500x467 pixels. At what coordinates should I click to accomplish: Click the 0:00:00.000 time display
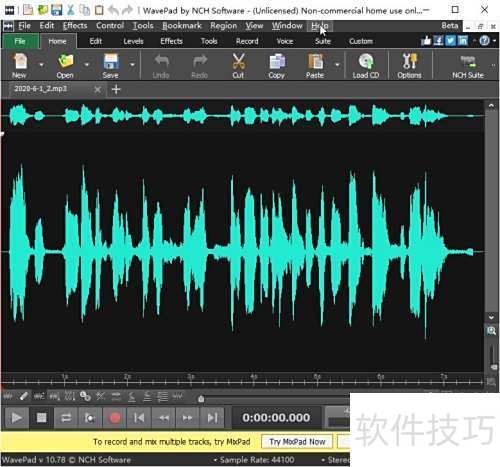click(x=276, y=417)
